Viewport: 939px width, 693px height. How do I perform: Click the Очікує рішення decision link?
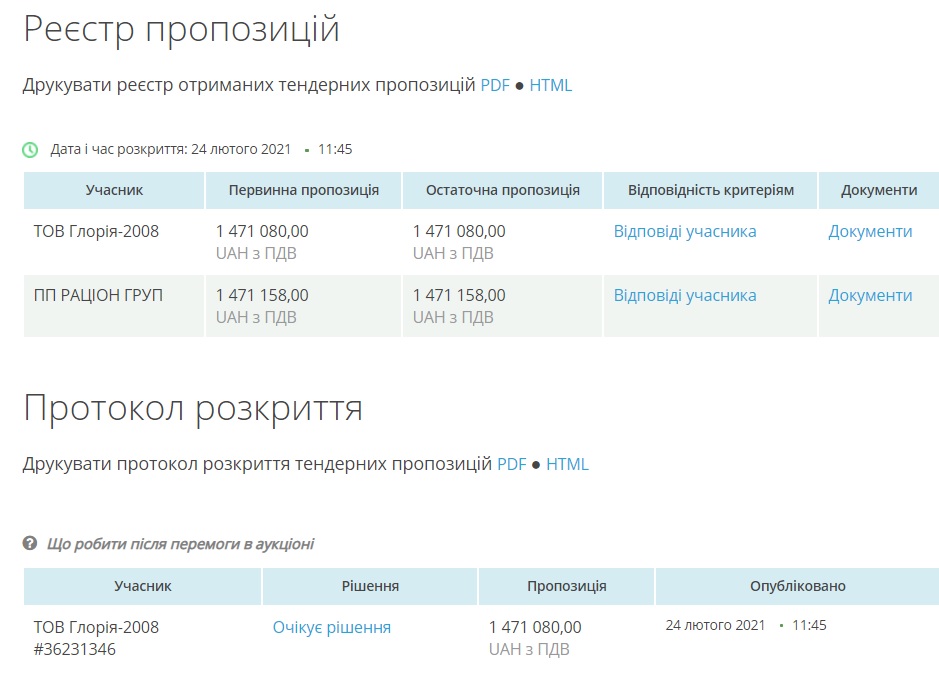click(332, 627)
